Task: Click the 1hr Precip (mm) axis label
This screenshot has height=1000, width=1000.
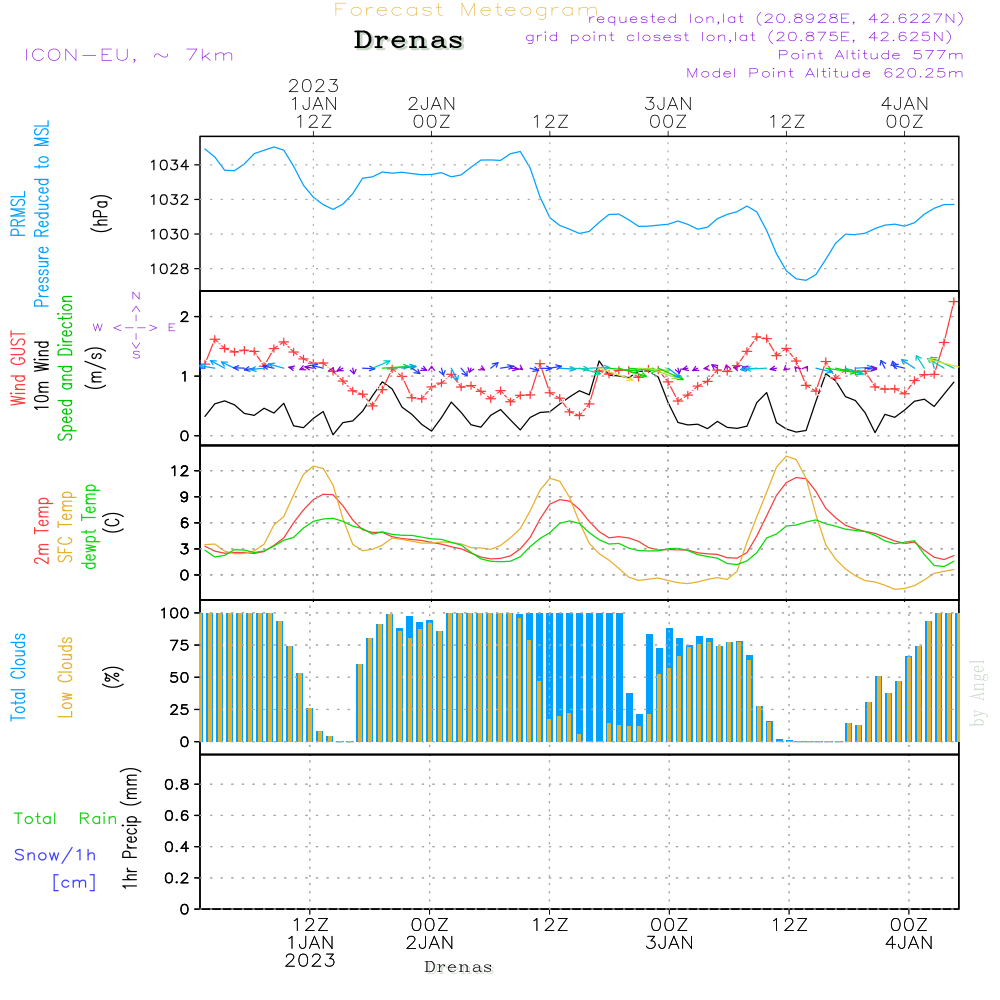Action: (x=130, y=829)
